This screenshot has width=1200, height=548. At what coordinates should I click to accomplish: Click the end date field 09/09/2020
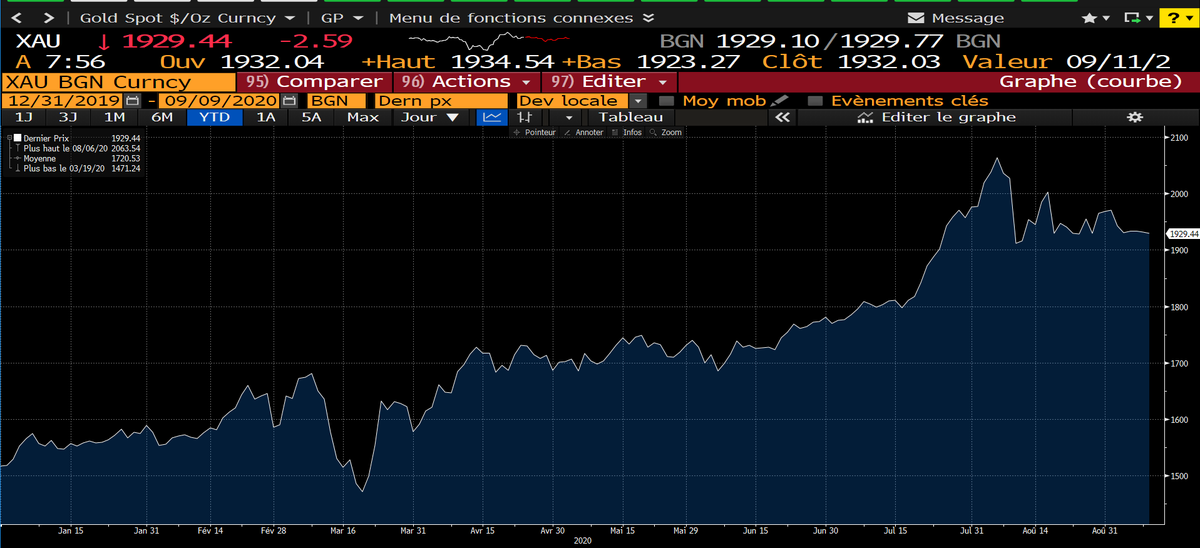coord(221,101)
